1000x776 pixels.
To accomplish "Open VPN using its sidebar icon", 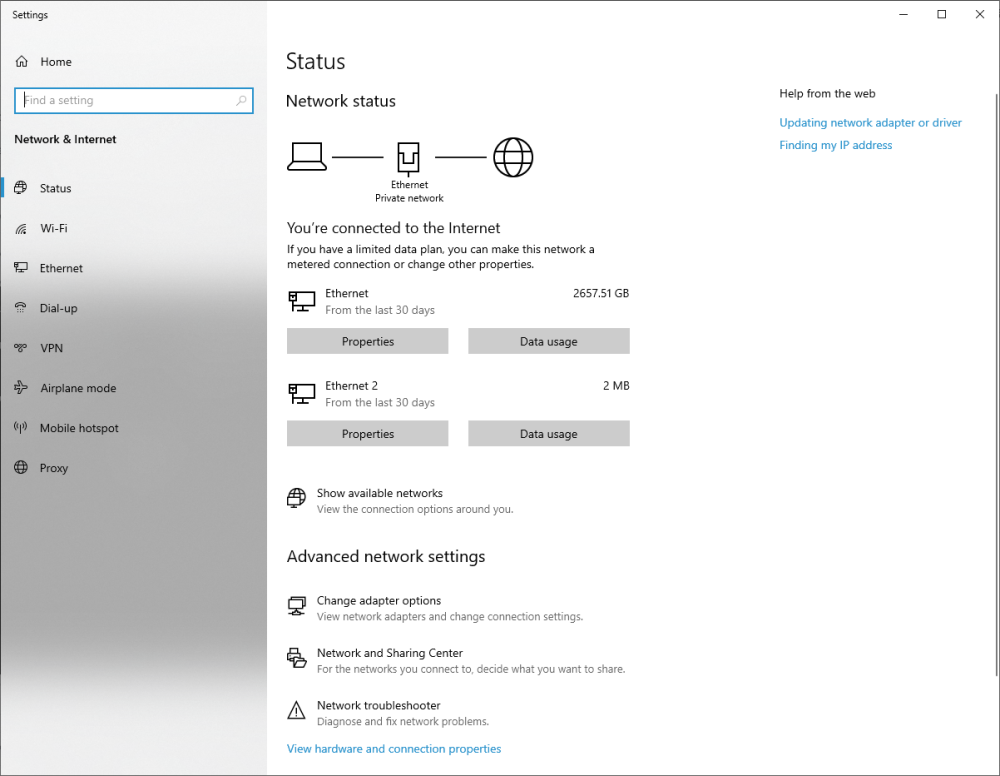I will [21, 348].
